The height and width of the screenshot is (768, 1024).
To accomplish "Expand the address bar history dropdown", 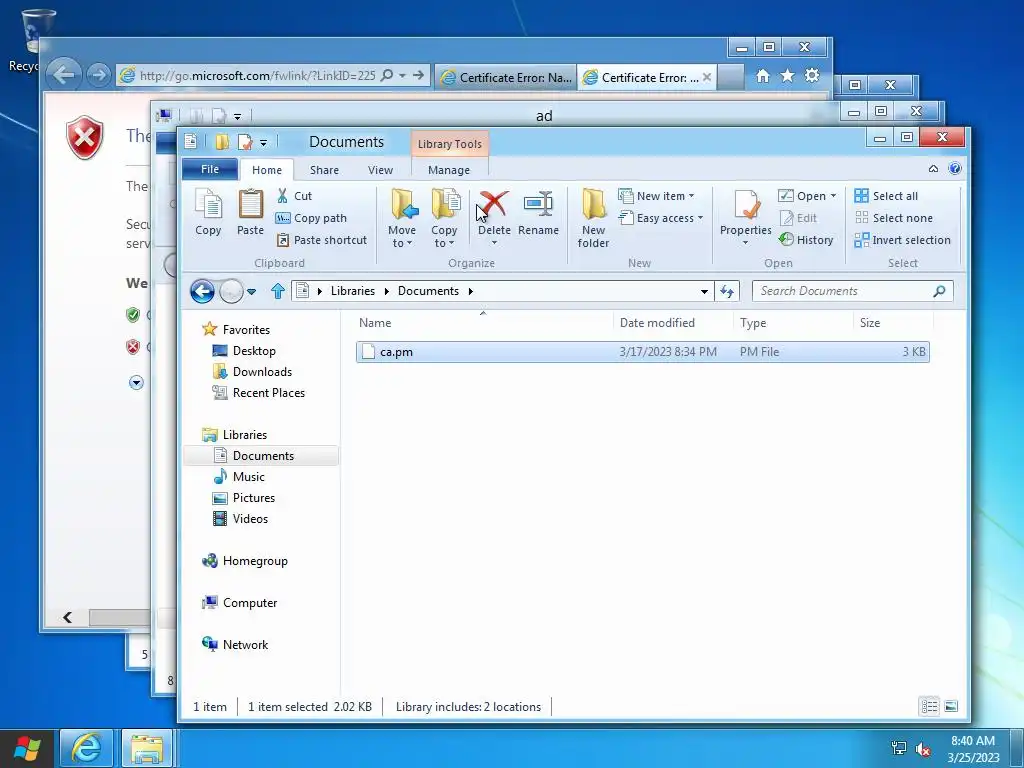I will pyautogui.click(x=704, y=291).
